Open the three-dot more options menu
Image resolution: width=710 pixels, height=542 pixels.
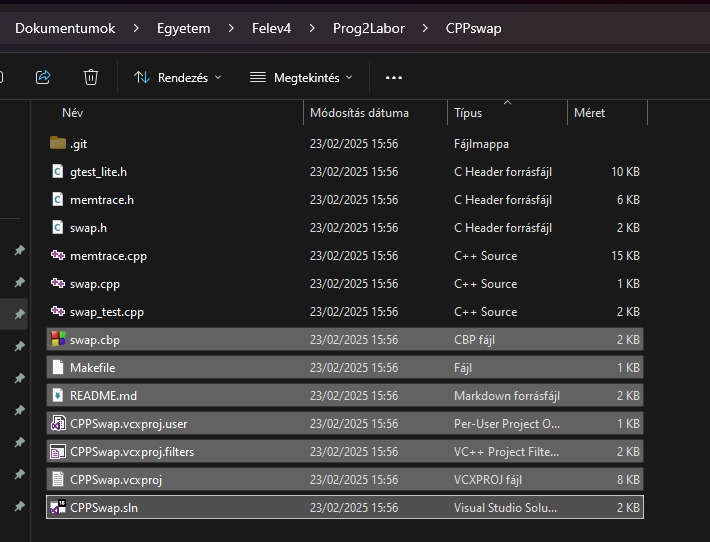coord(394,77)
